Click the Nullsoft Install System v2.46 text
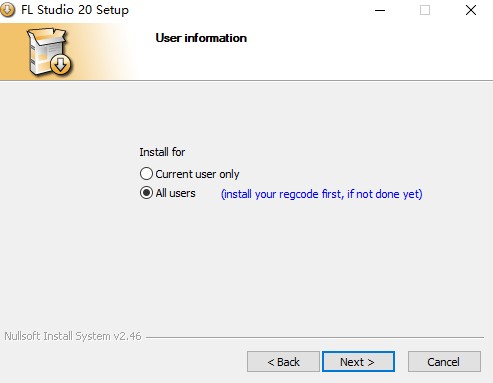 [x=73, y=336]
